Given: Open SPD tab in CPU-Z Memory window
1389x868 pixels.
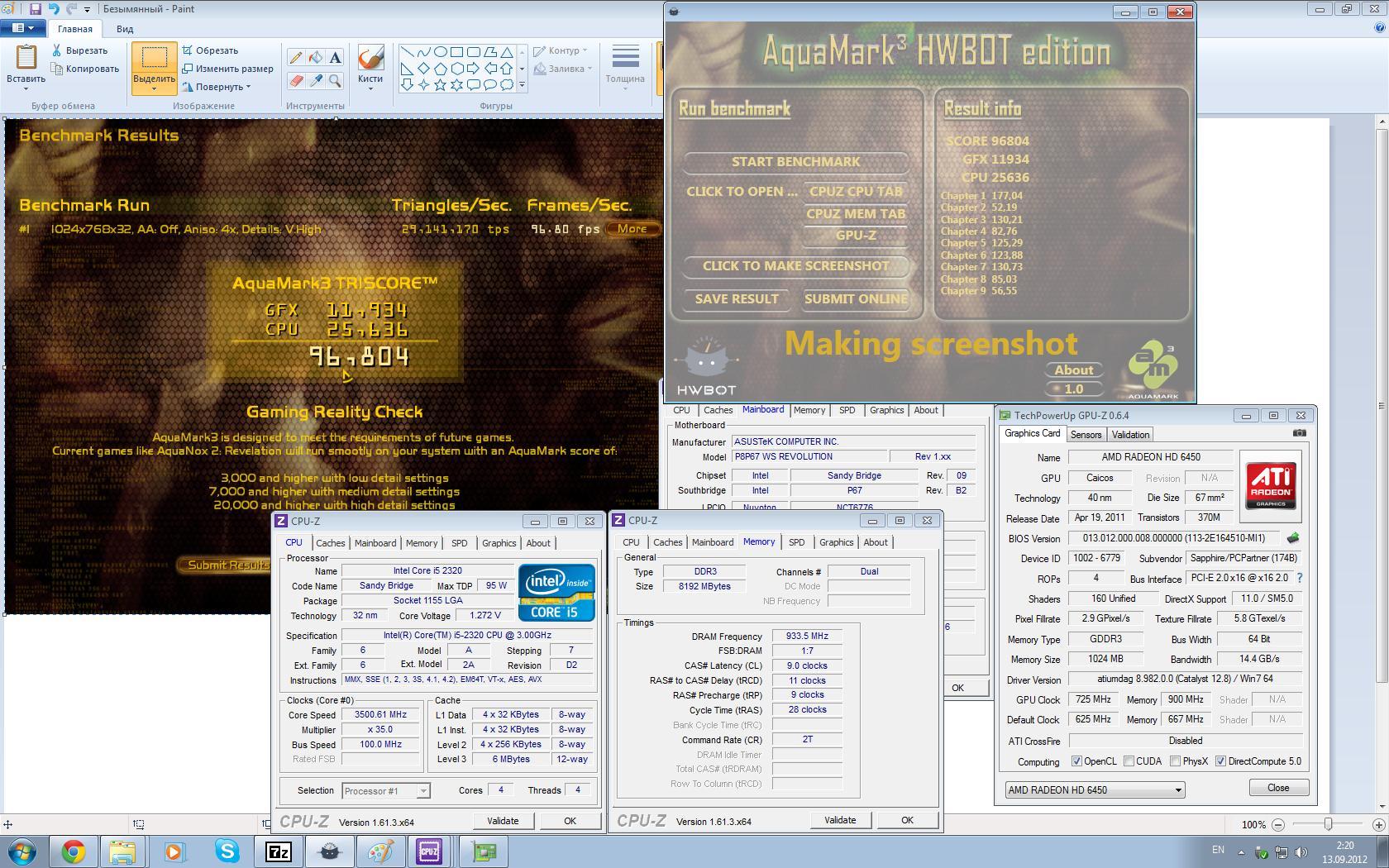Looking at the screenshot, I should coord(796,542).
